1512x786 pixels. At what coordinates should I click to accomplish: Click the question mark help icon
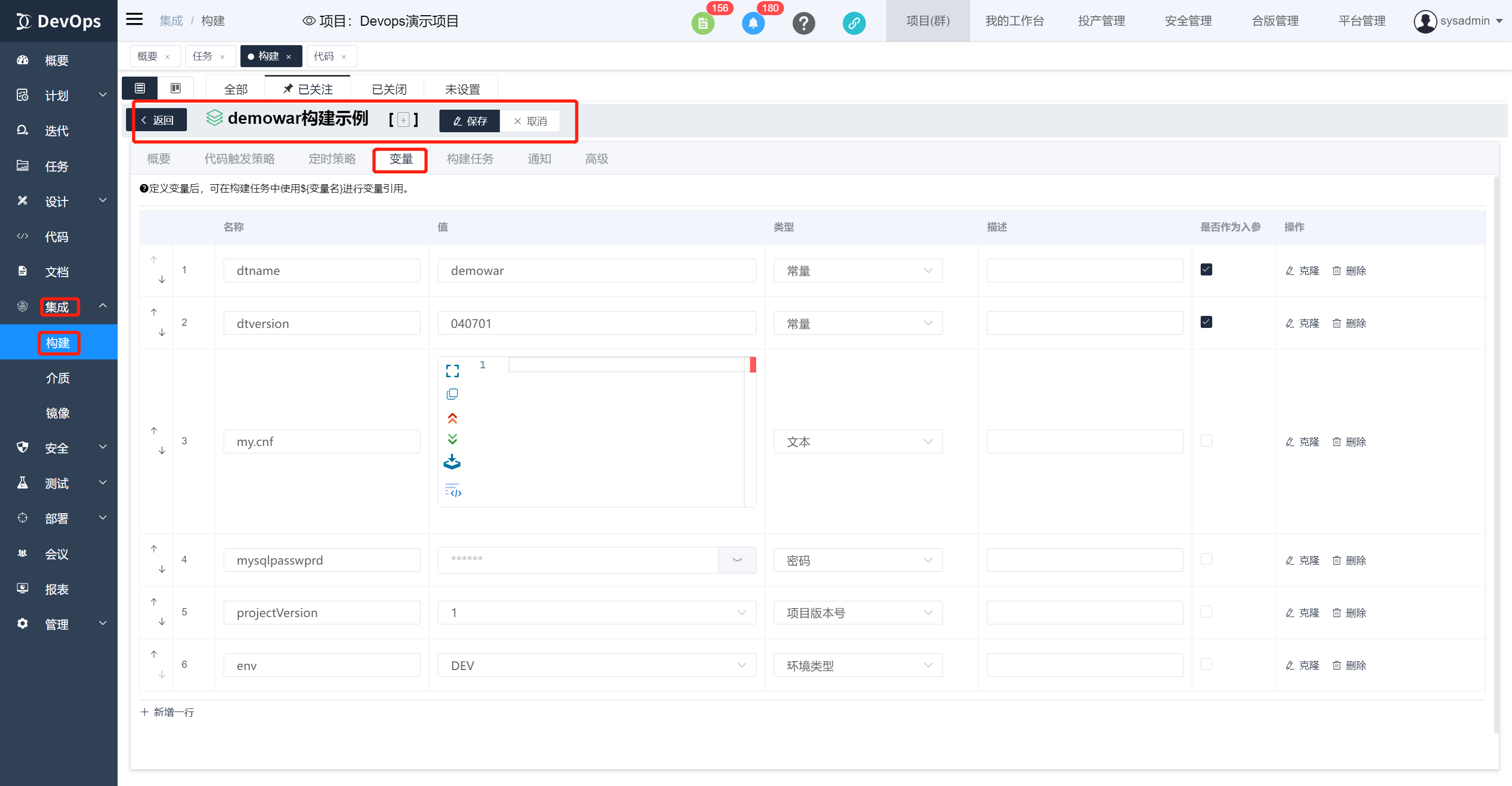804,24
